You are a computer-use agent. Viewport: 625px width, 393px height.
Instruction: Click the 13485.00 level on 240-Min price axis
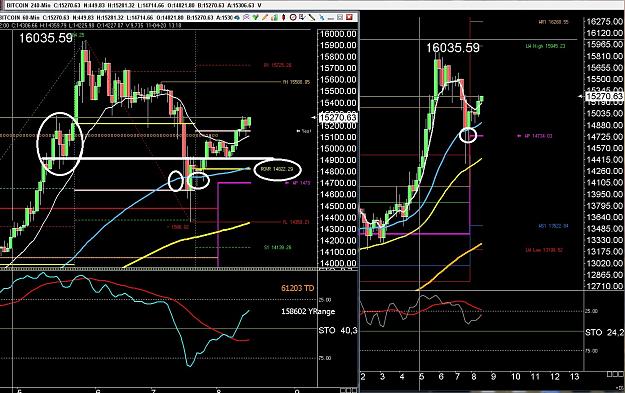(x=604, y=229)
